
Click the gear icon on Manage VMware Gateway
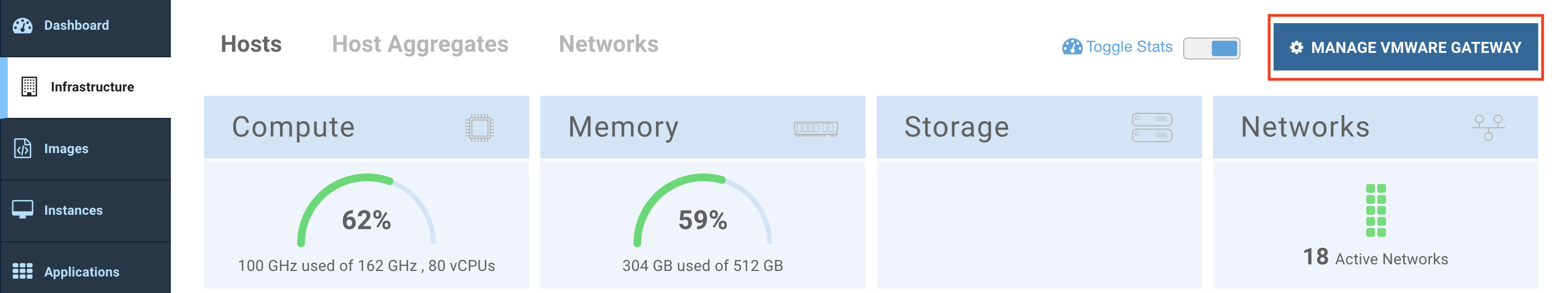[x=1296, y=47]
